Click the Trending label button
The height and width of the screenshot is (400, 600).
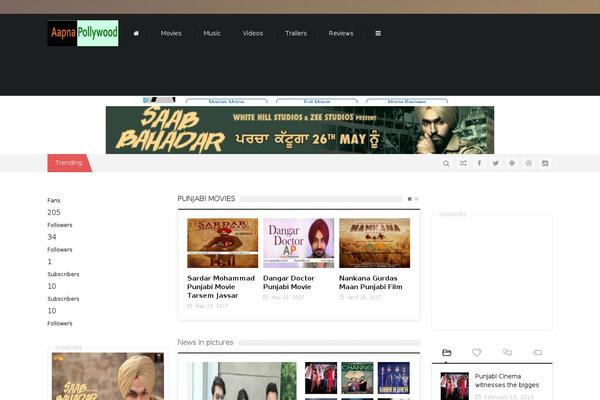tap(69, 163)
